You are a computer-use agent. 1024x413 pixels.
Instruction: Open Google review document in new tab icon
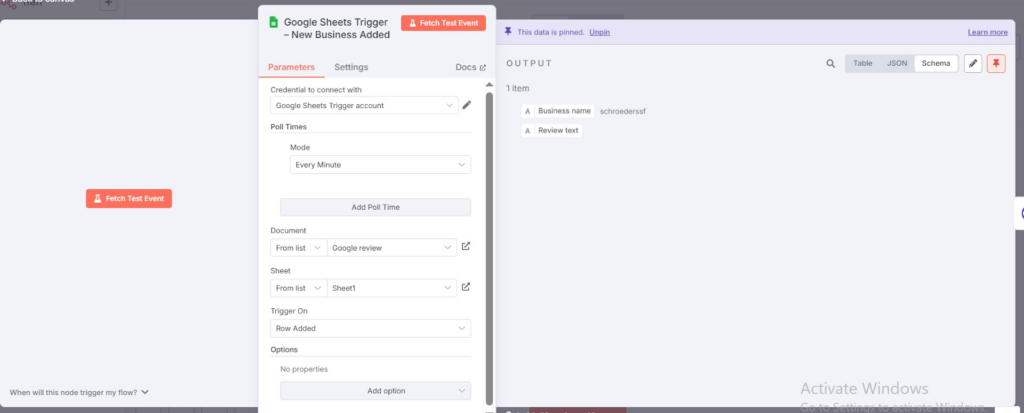click(x=466, y=246)
